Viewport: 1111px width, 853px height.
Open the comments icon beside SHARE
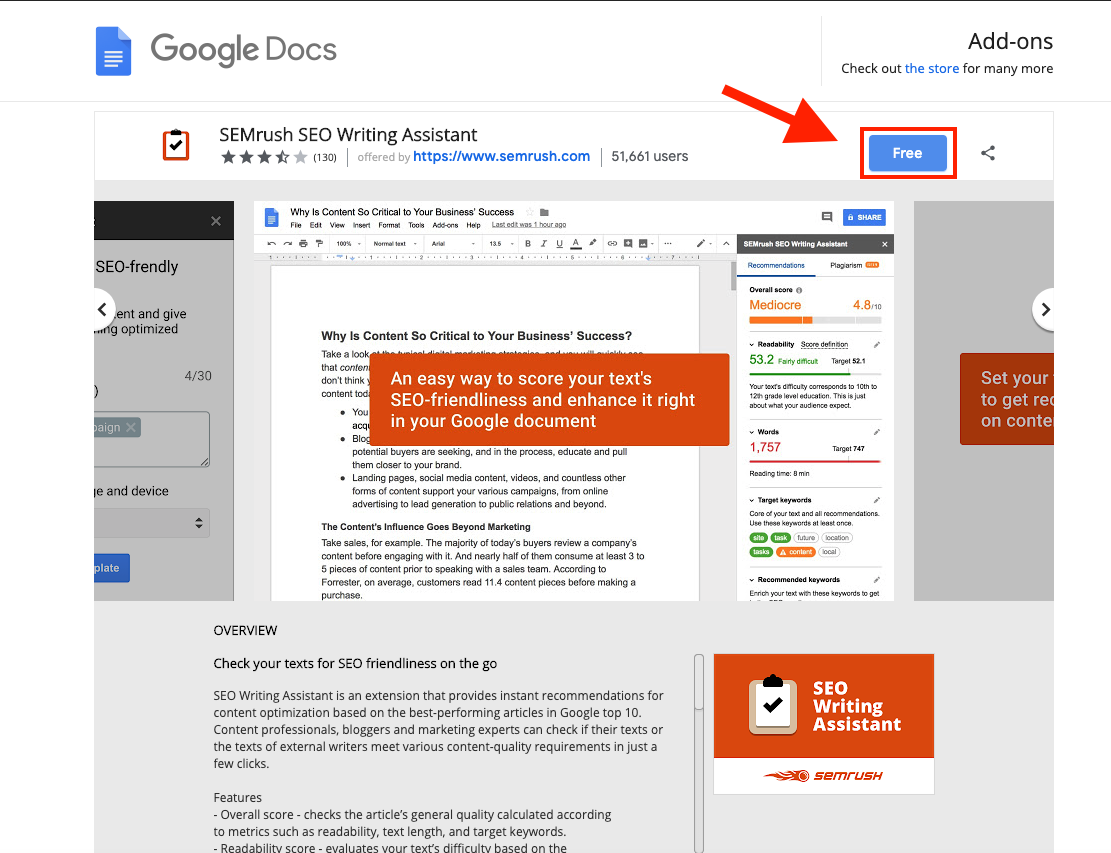[x=827, y=217]
